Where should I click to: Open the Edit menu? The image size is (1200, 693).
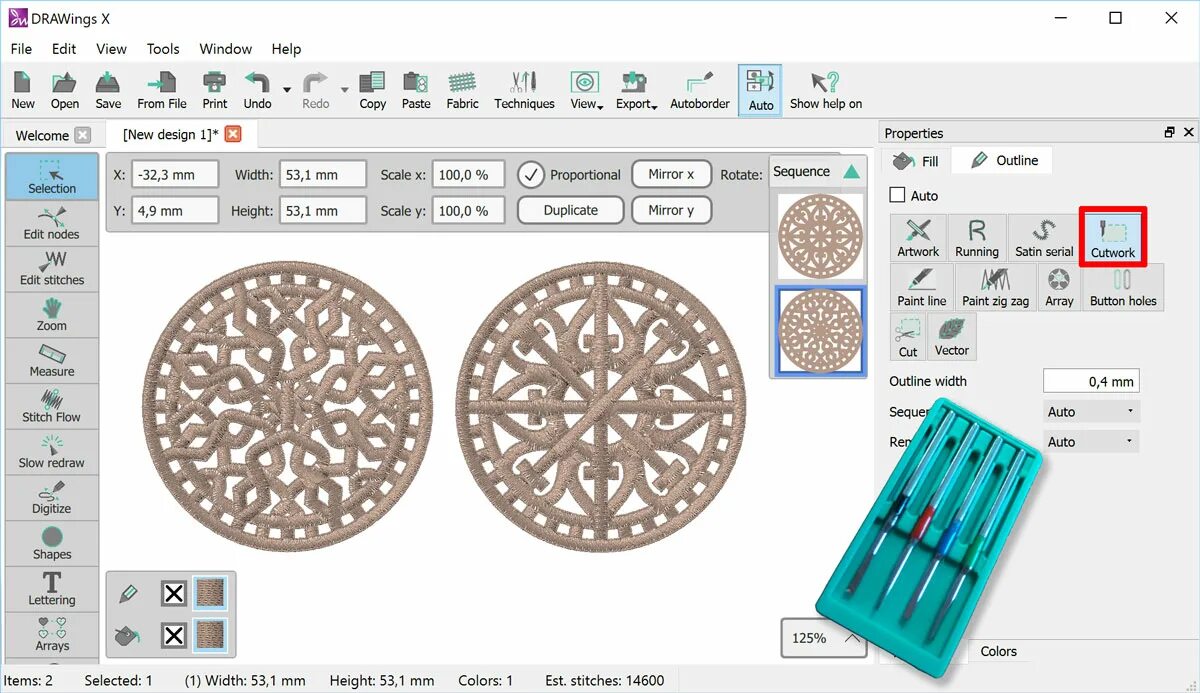(64, 48)
